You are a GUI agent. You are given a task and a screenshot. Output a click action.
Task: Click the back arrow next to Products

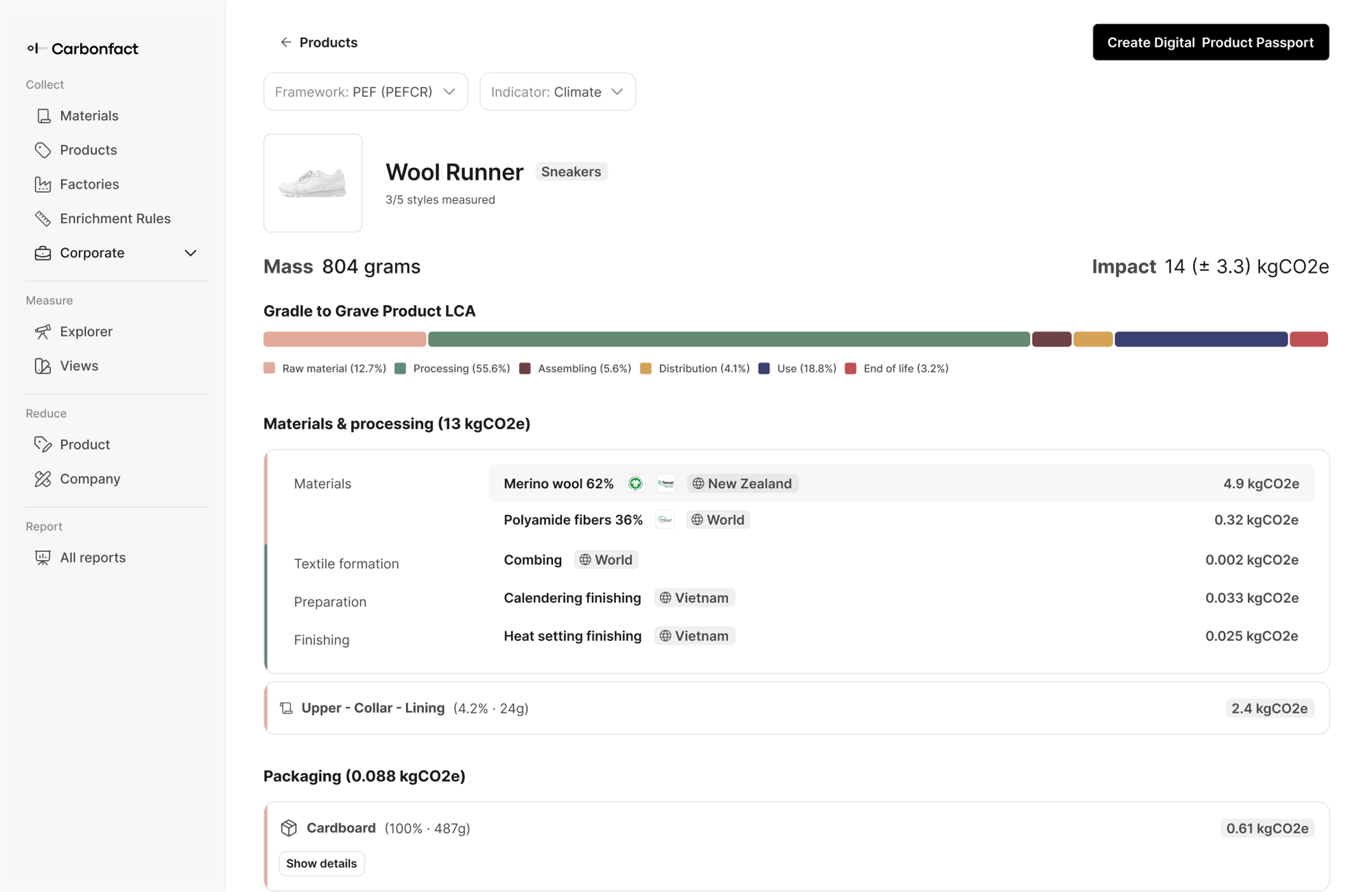click(286, 43)
